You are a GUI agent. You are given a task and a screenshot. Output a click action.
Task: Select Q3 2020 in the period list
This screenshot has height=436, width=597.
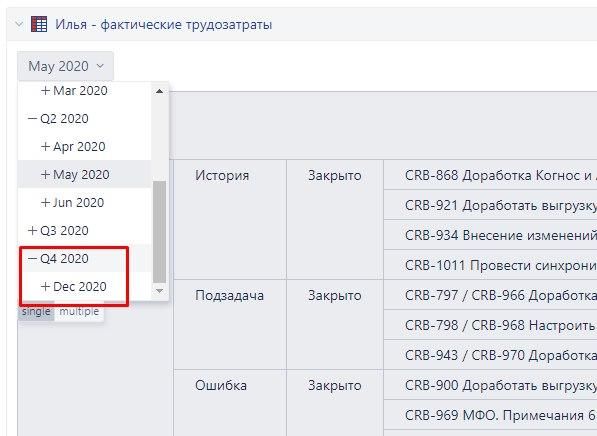pos(64,231)
